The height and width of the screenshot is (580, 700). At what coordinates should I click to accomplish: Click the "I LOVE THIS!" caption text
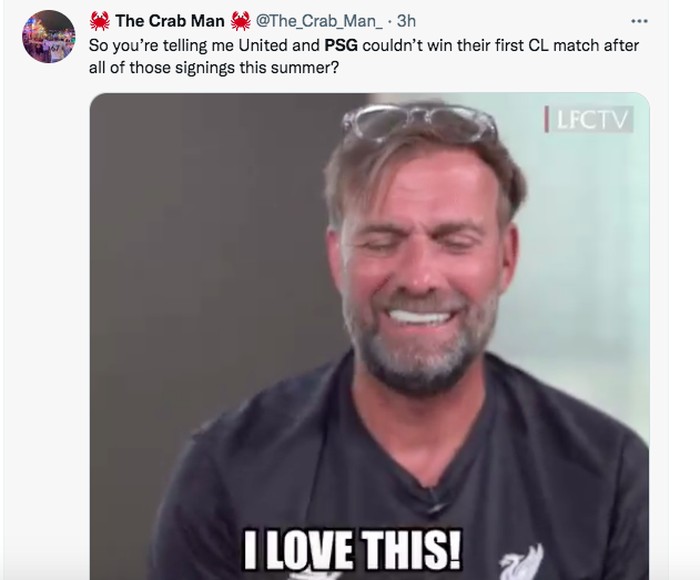pyautogui.click(x=356, y=548)
